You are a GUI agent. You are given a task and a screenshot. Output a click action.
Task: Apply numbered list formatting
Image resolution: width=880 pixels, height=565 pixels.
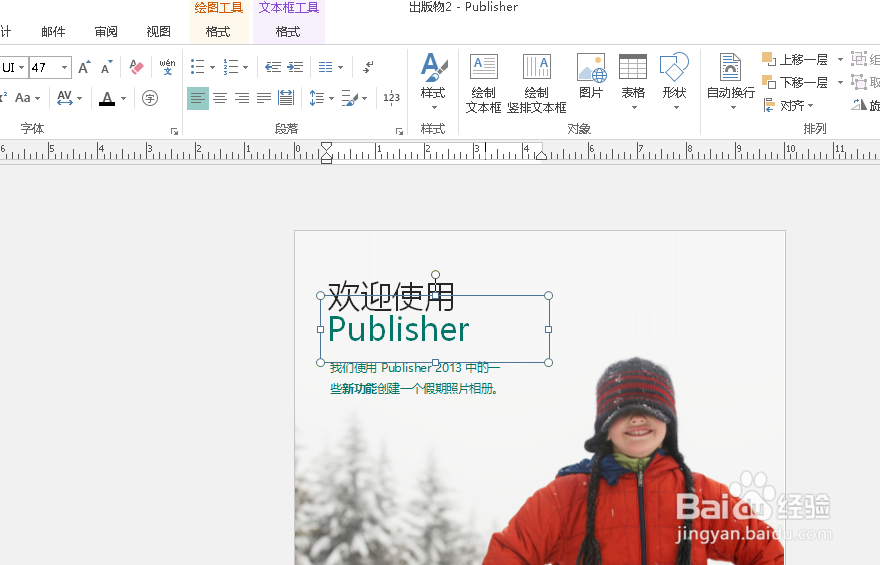(231, 67)
